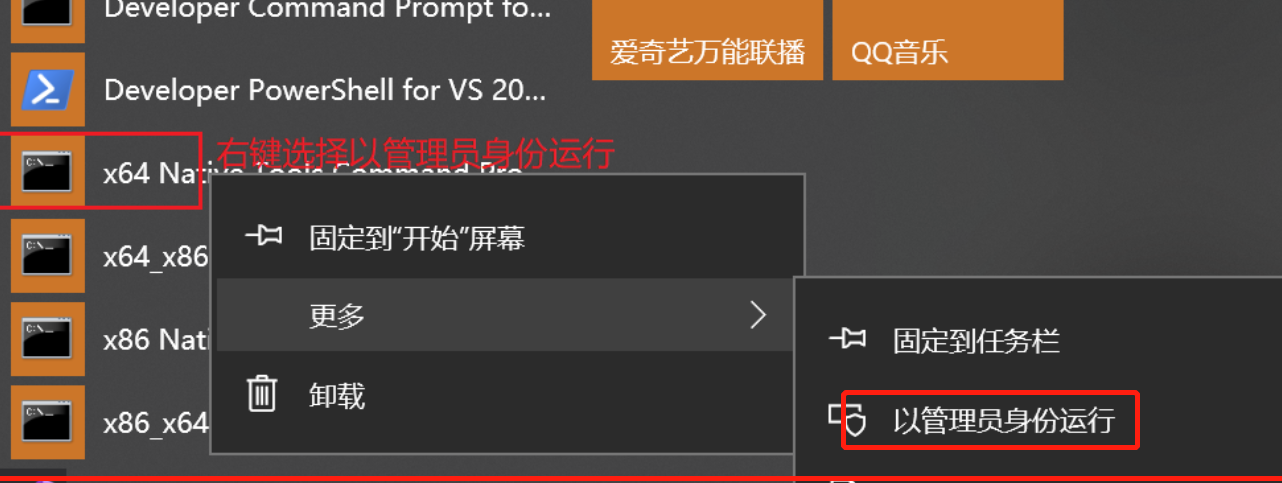Select 固定到"开始"屏幕 menu text
The width and height of the screenshot is (1282, 483).
pos(417,237)
